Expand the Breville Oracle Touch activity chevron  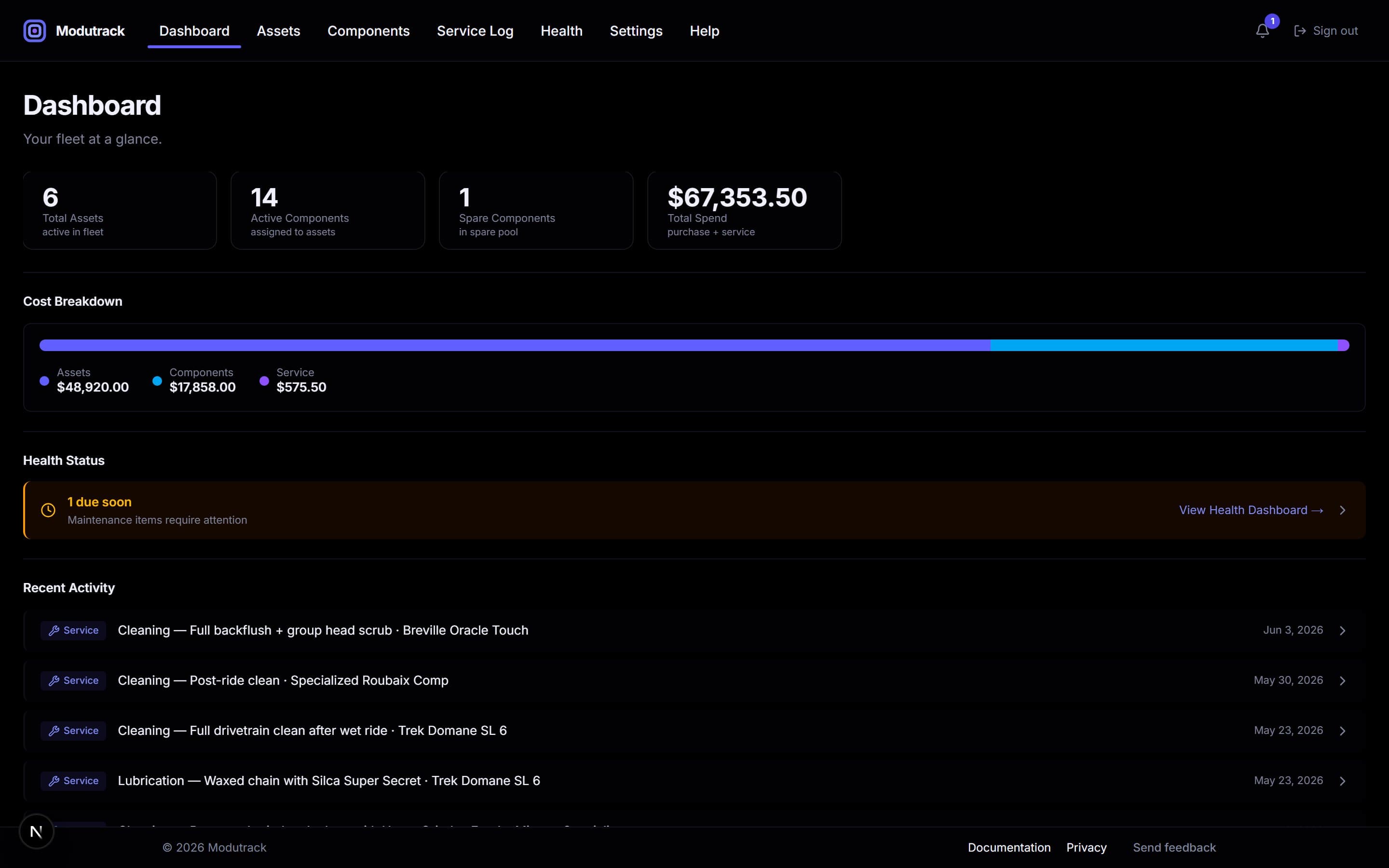point(1343,630)
